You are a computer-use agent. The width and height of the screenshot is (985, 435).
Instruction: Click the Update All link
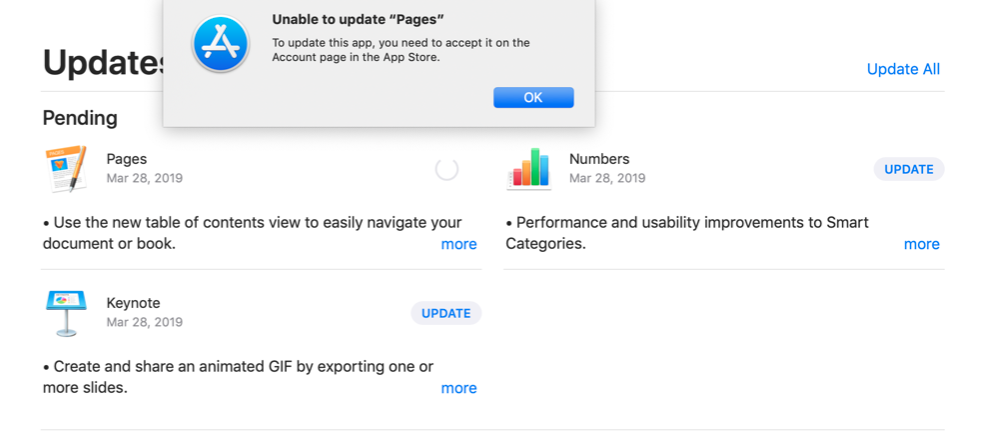[x=903, y=69]
